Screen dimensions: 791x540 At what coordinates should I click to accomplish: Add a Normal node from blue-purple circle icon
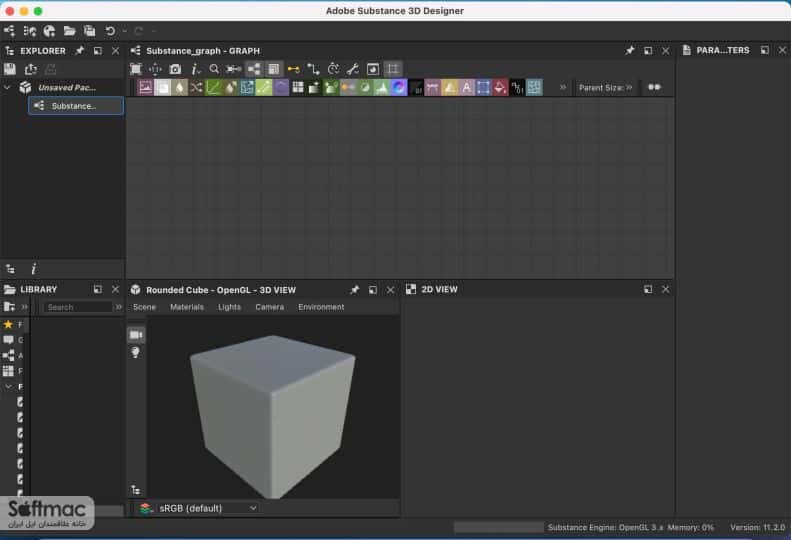pyautogui.click(x=399, y=87)
